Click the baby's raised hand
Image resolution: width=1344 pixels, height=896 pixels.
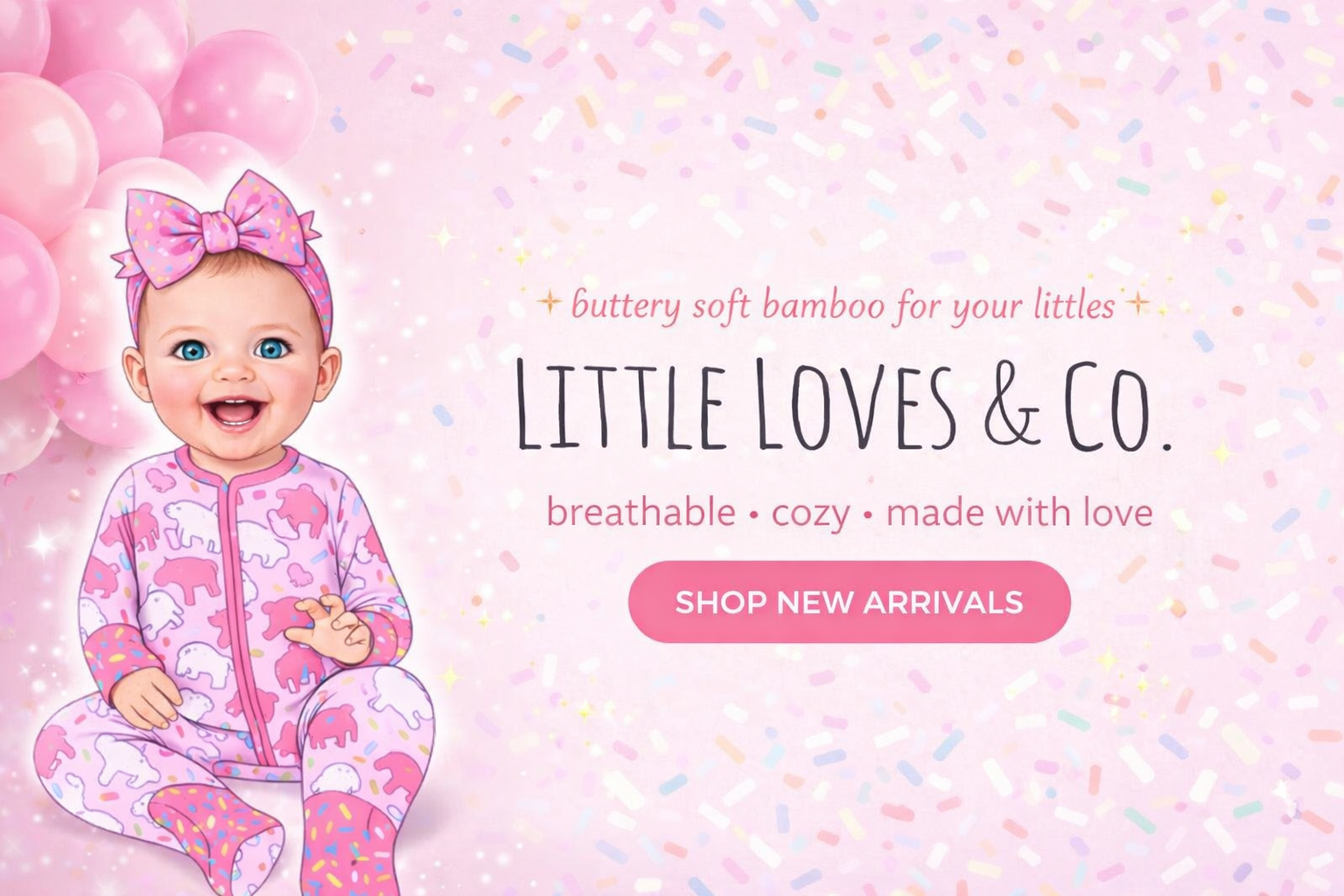click(337, 629)
